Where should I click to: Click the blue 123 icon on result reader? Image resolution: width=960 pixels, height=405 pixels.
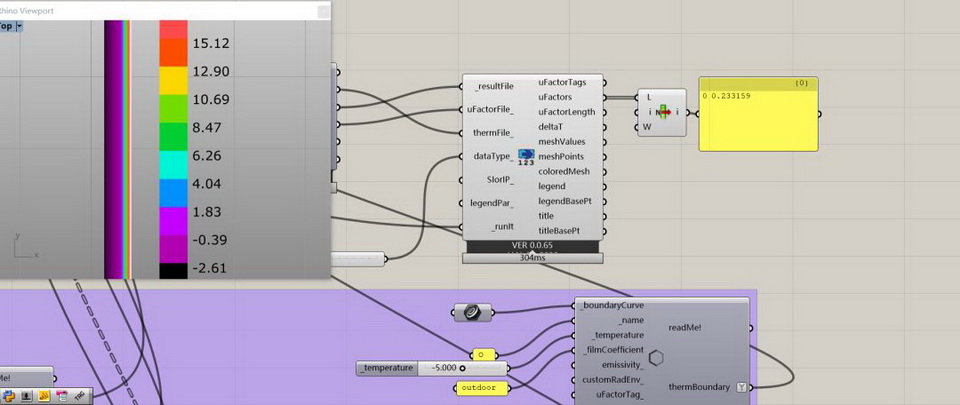click(527, 157)
